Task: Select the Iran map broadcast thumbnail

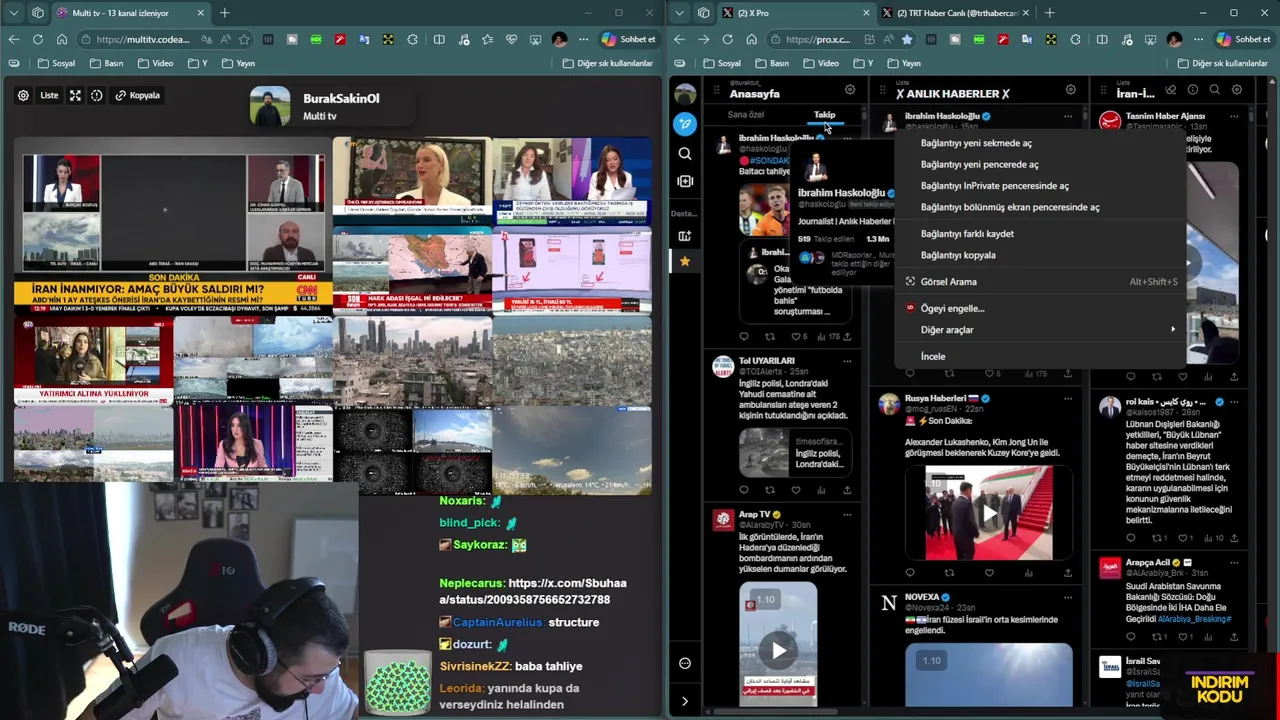Action: (412, 272)
